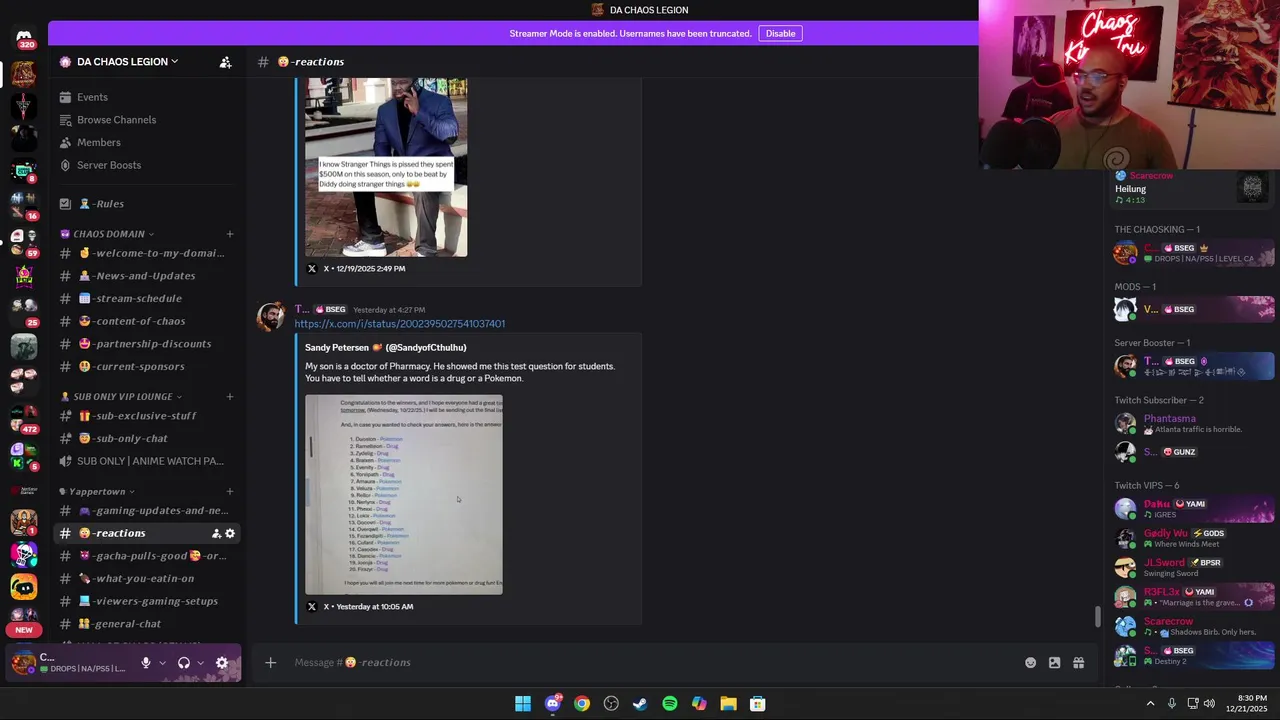This screenshot has width=1280, height=720.
Task: Add channel to Yappertown category
Action: 230,492
